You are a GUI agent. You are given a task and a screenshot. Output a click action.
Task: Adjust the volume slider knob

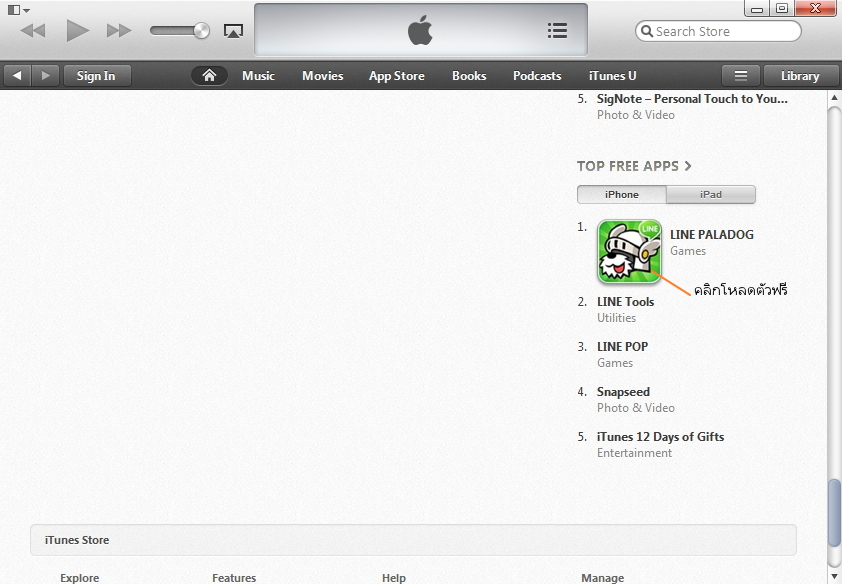tap(201, 31)
